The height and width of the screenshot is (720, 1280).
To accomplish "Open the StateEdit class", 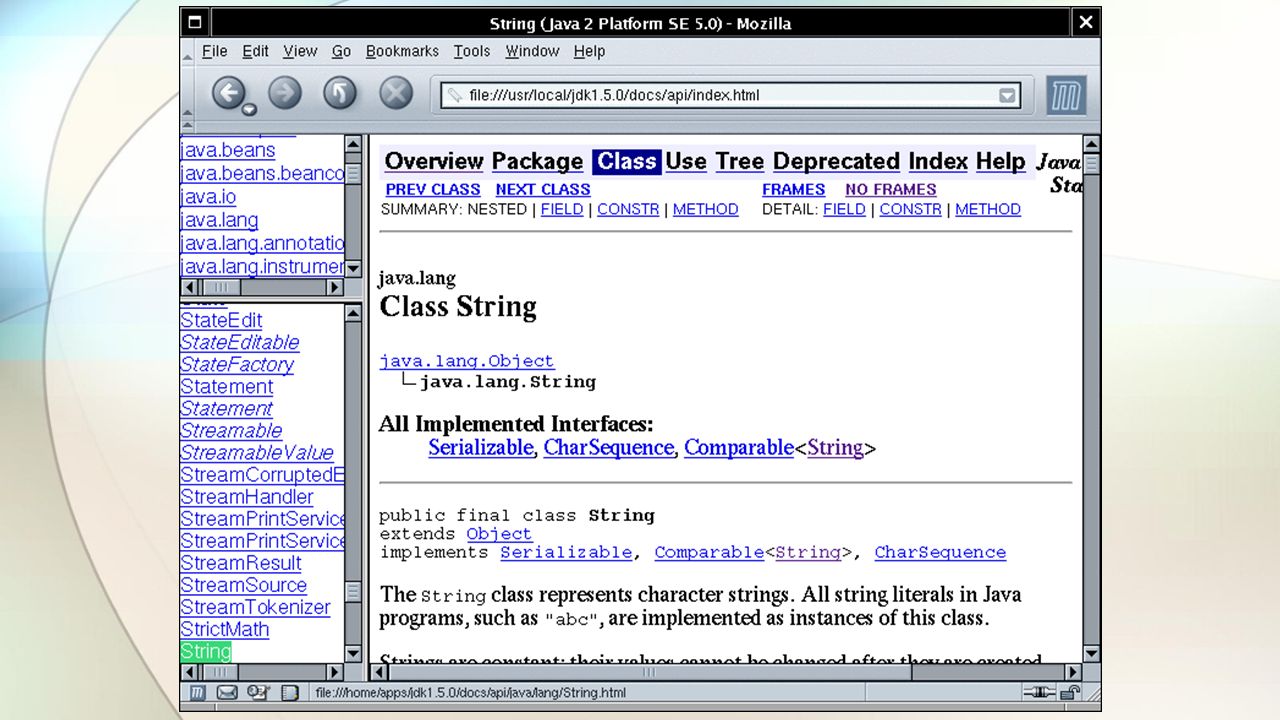I will point(221,321).
